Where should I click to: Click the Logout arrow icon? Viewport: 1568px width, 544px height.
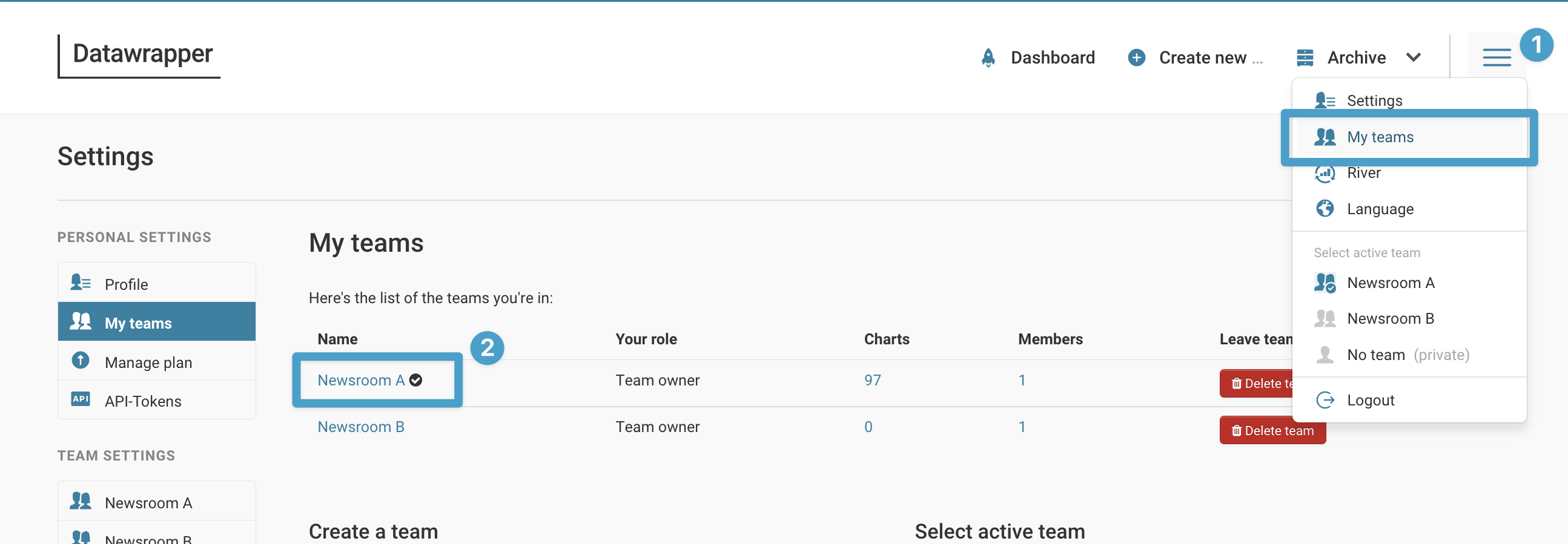tap(1325, 400)
